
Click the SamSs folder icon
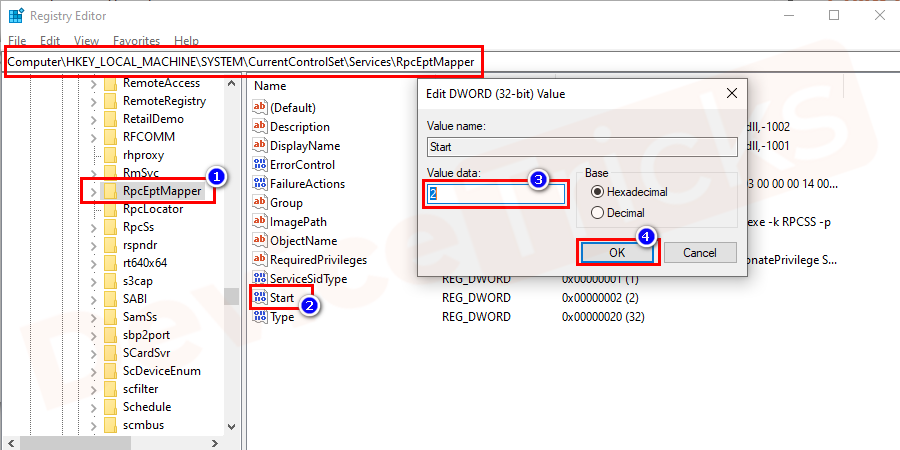click(110, 317)
